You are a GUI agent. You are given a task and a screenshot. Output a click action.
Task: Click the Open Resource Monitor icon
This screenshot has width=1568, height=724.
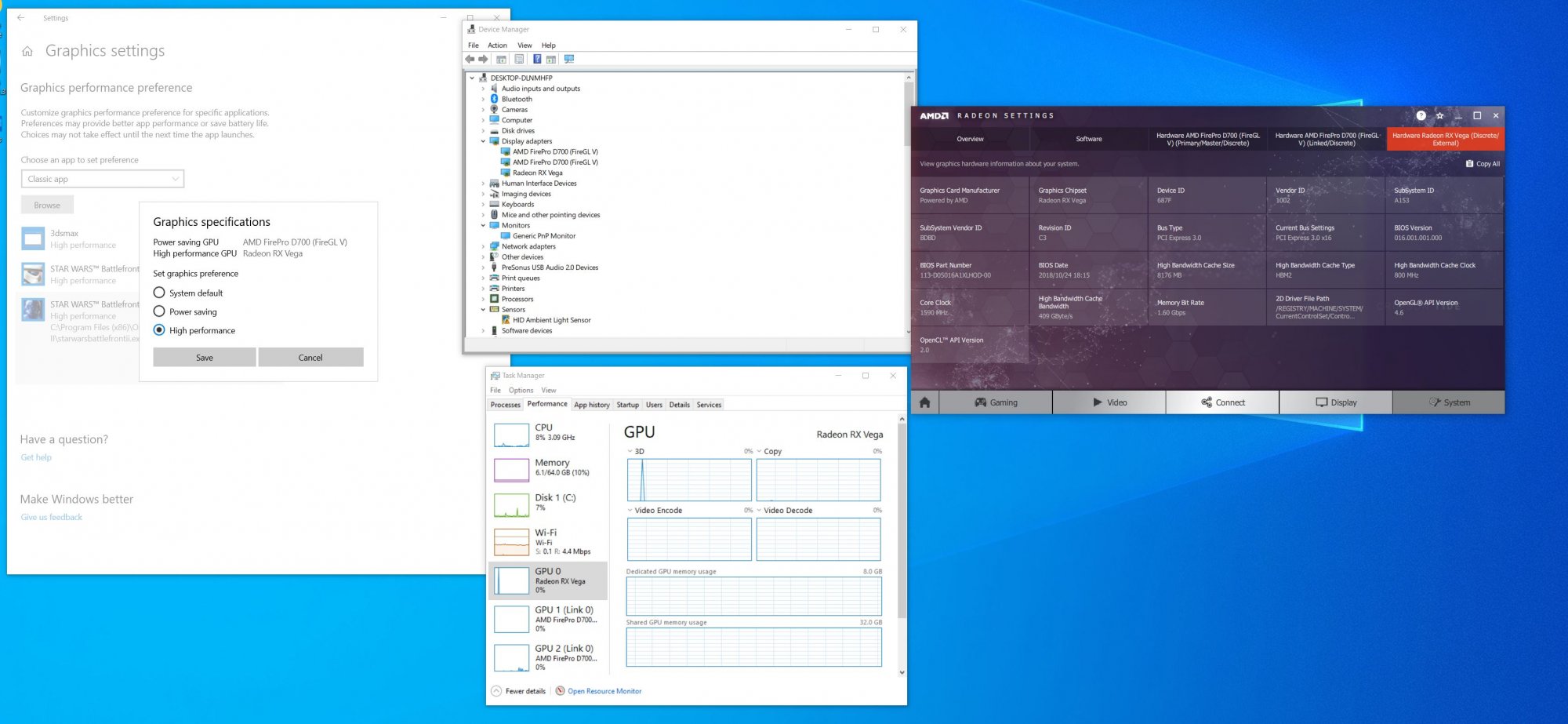[560, 691]
